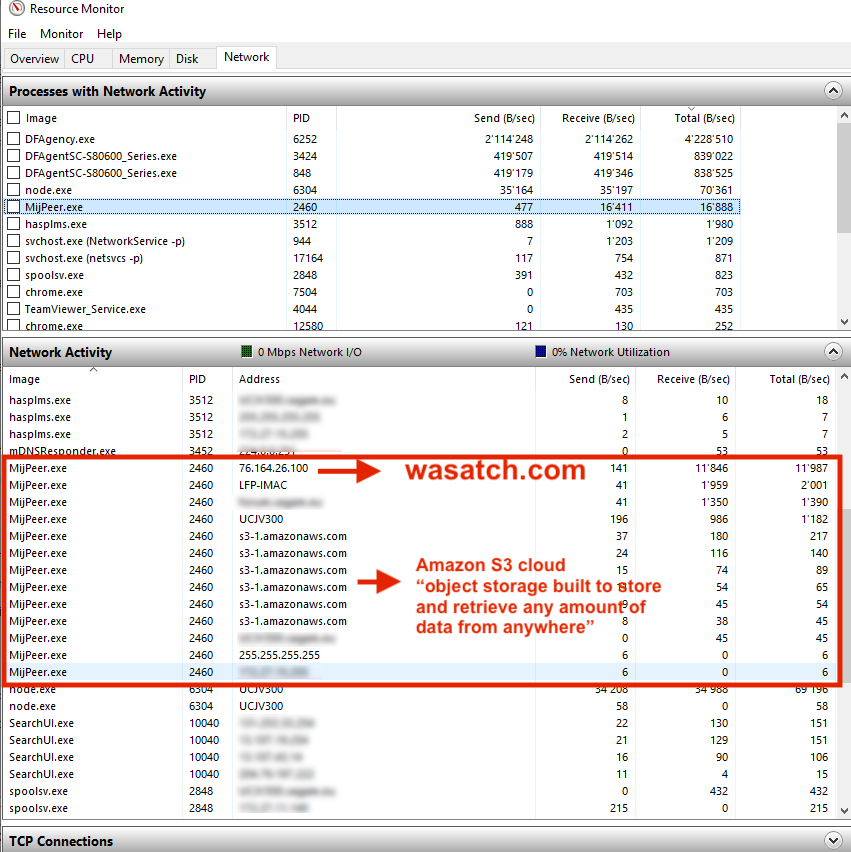The height and width of the screenshot is (852, 851).
Task: Sort processes by Send (B/sec) header
Action: pos(439,118)
